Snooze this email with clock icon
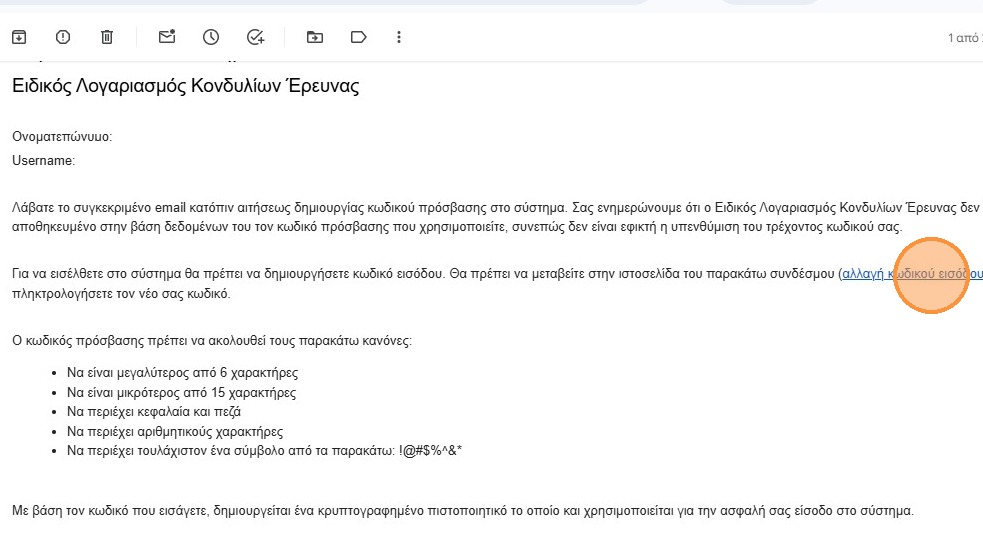983x549 pixels. [211, 37]
